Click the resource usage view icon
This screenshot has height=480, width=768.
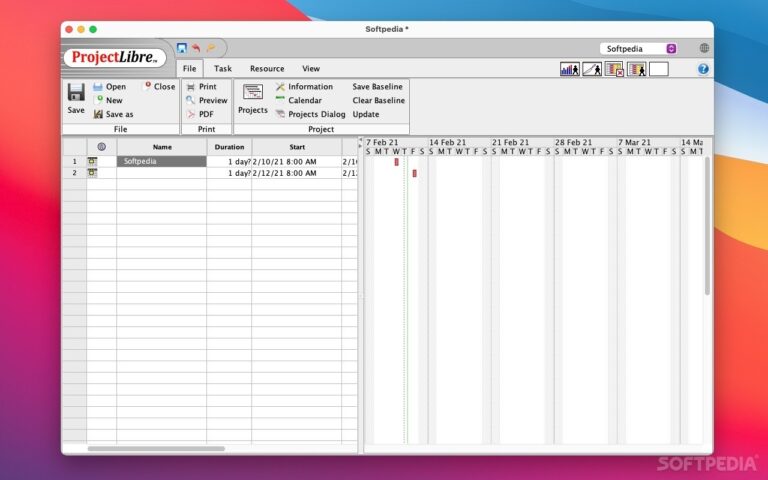pos(636,69)
